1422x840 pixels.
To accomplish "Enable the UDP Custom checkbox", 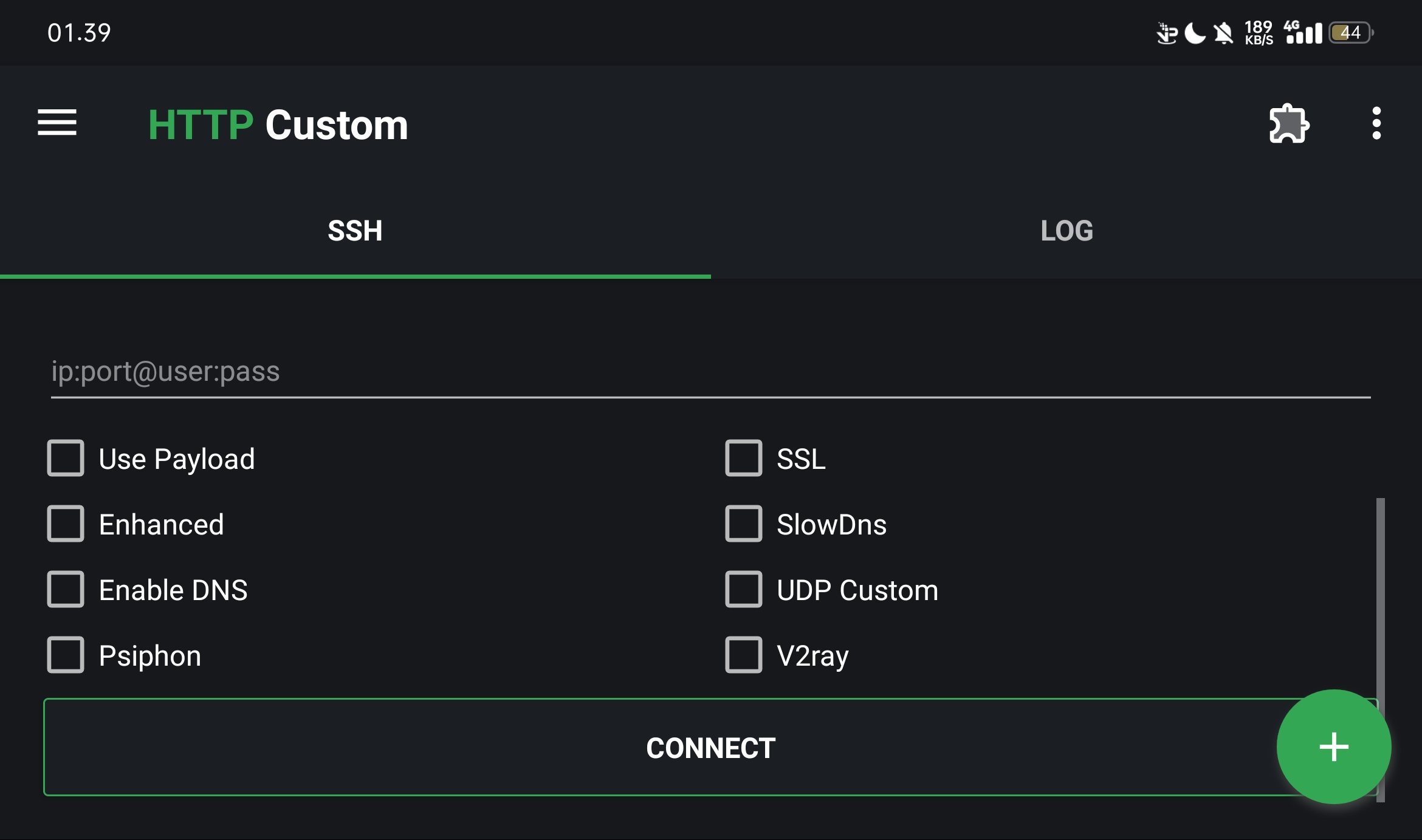I will coord(744,589).
